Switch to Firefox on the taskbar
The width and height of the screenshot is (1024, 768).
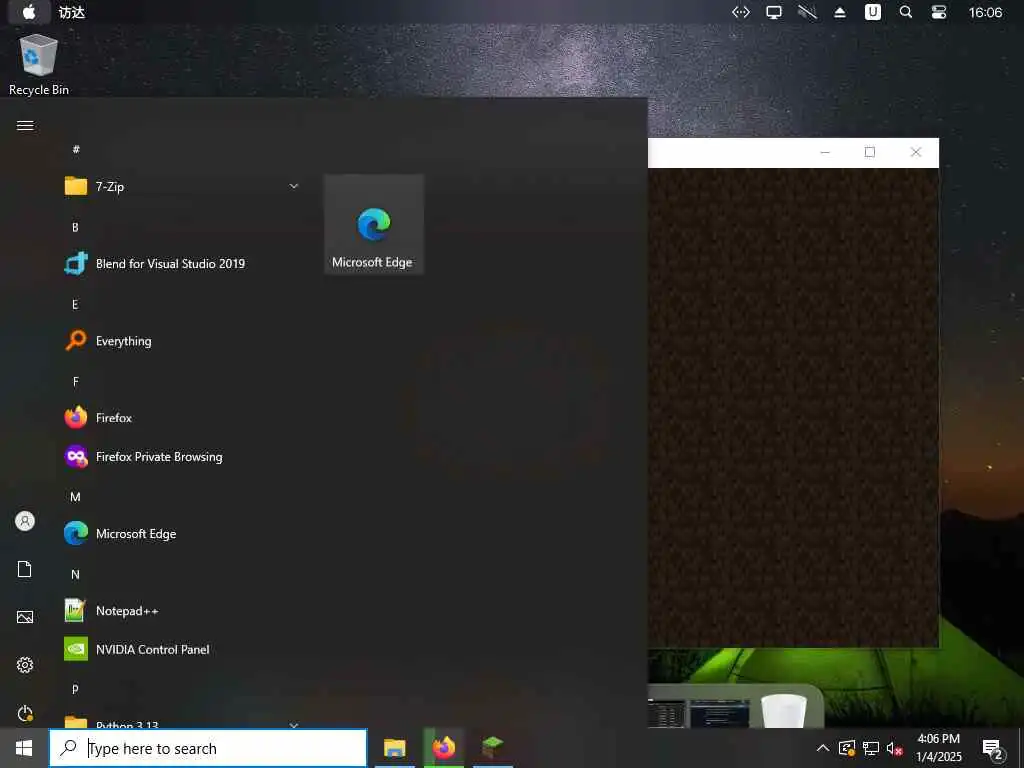pos(443,748)
